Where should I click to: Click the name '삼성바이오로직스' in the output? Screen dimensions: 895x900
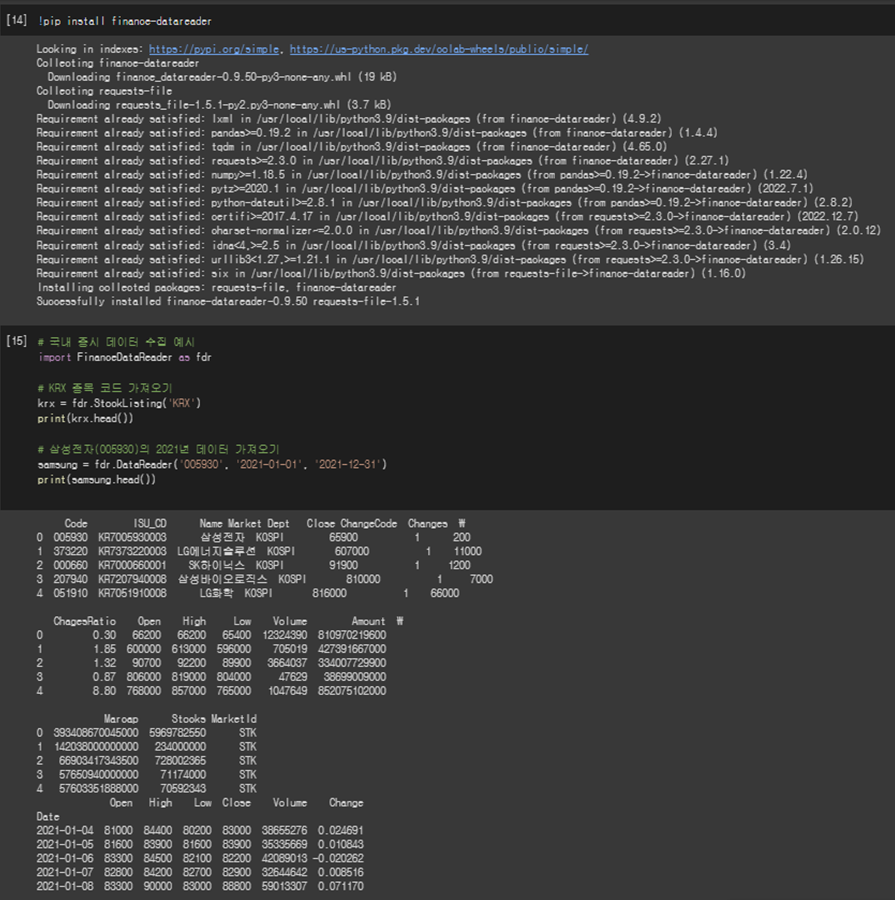tap(222, 579)
